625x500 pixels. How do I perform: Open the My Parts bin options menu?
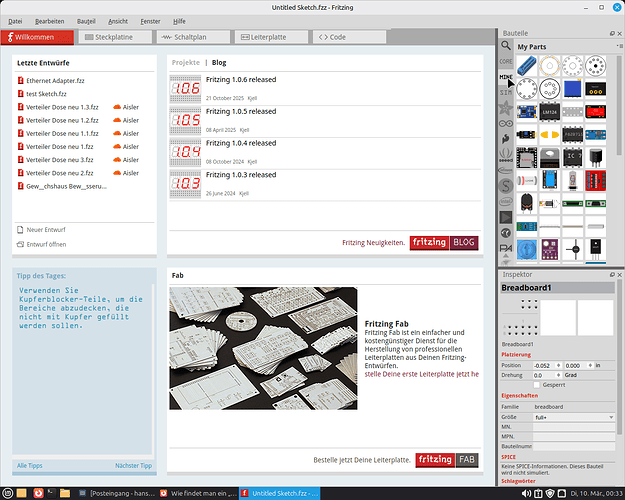click(619, 47)
